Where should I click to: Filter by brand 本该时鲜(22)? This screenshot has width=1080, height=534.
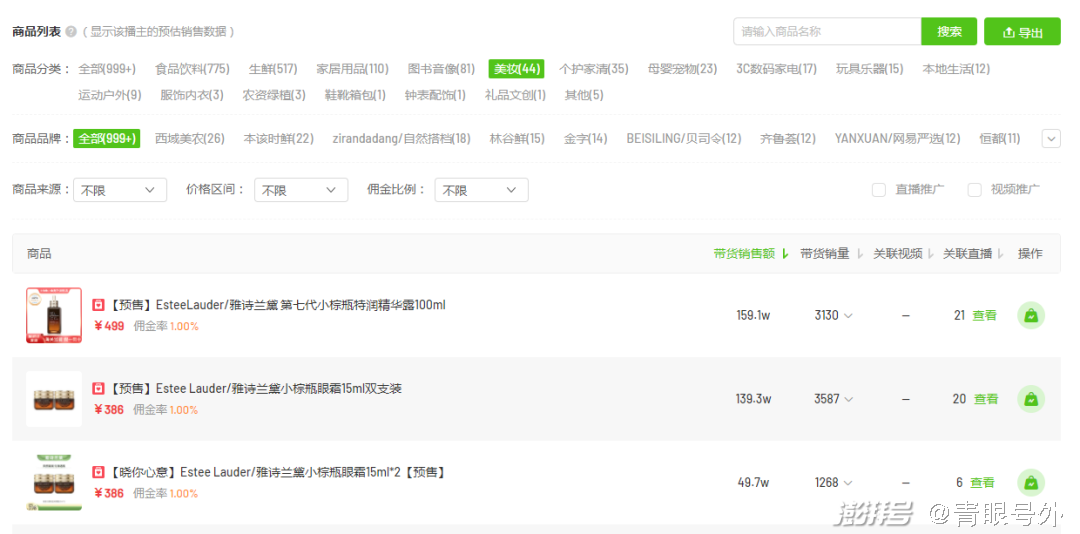click(278, 138)
